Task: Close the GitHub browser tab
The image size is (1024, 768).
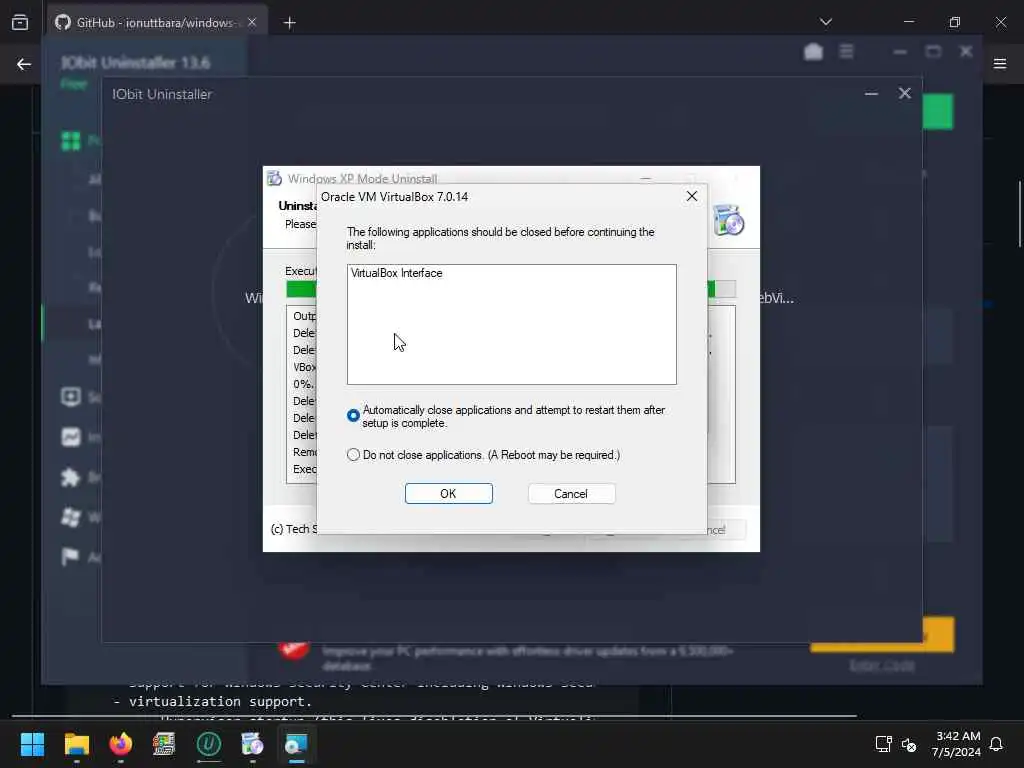Action: click(x=252, y=22)
